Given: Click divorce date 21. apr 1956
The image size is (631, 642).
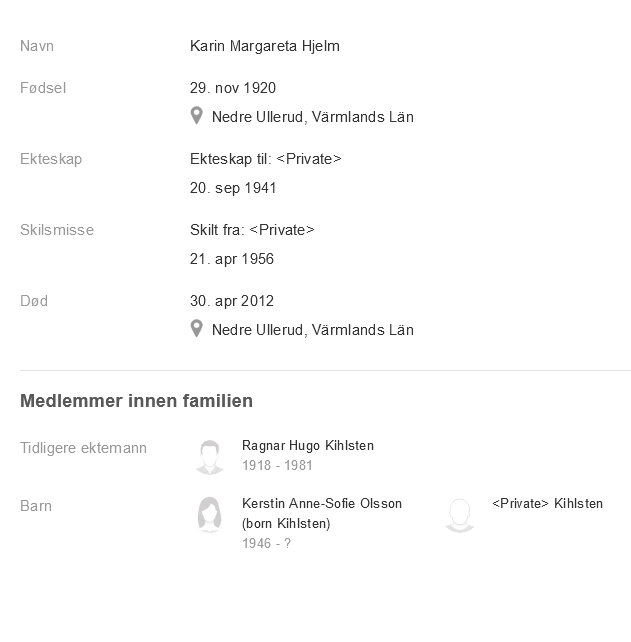Looking at the screenshot, I should click(x=232, y=259).
